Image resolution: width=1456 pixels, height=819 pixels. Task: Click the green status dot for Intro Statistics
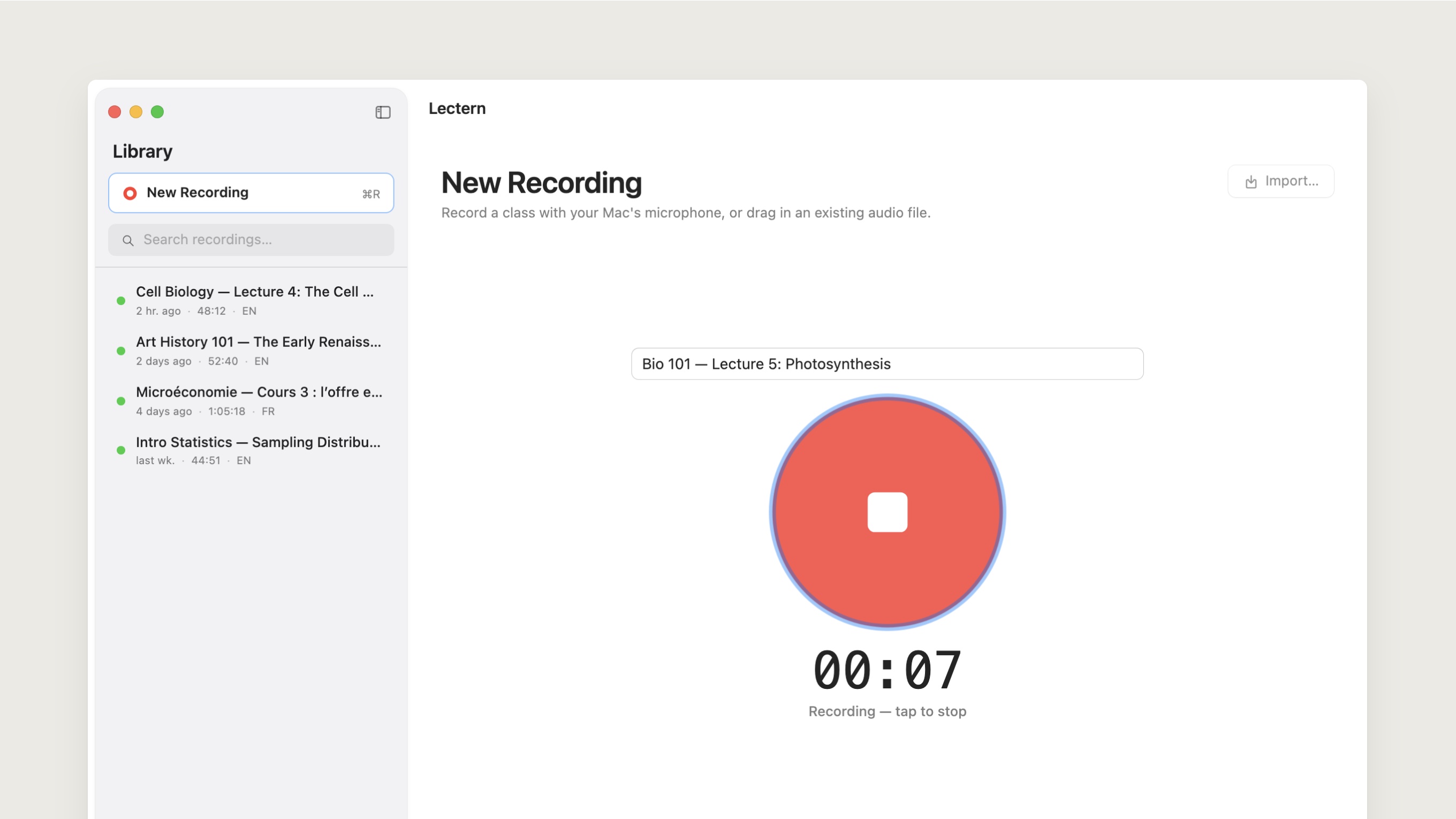pyautogui.click(x=120, y=451)
